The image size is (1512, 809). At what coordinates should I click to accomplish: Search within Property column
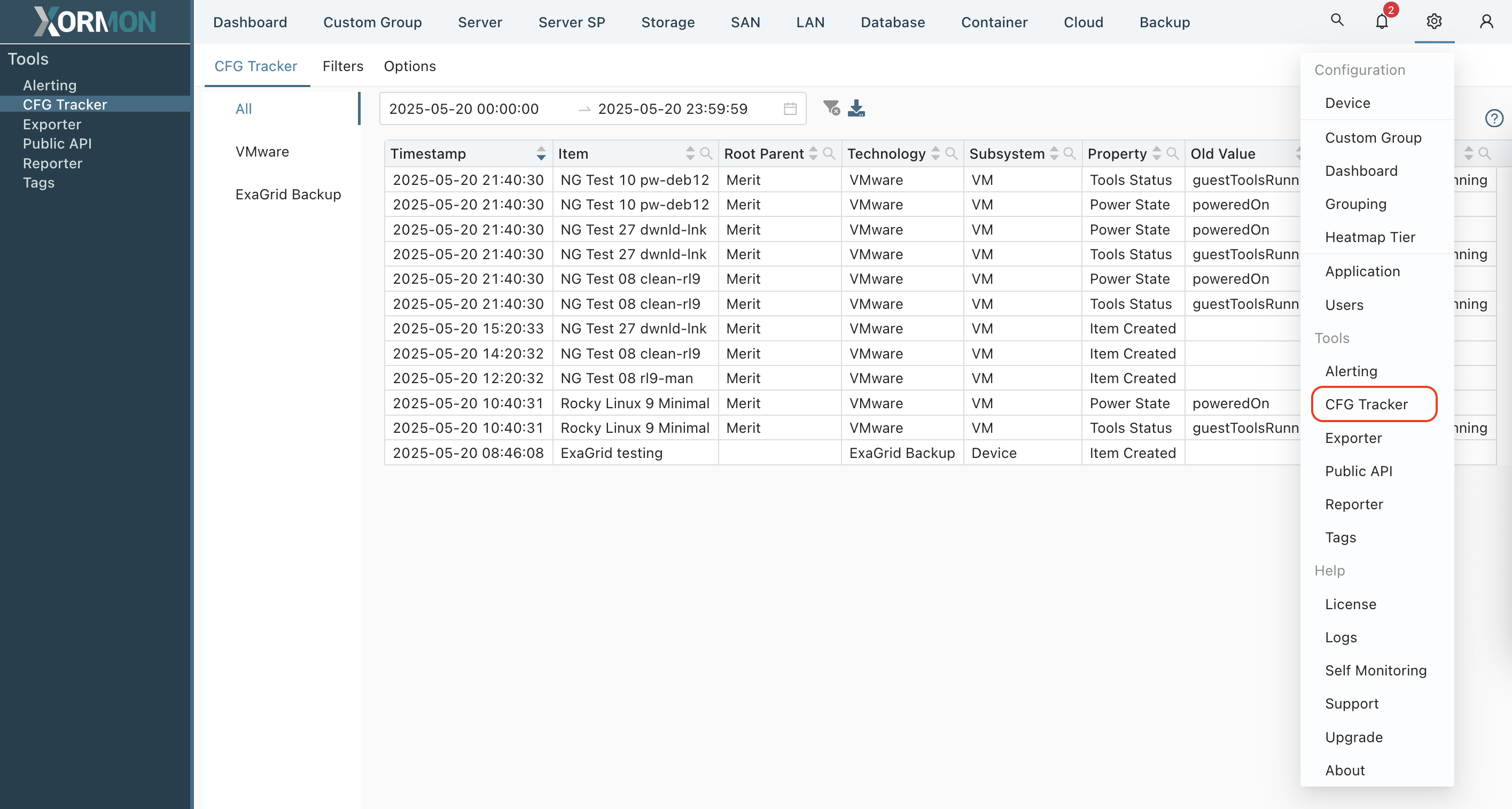click(x=1172, y=154)
